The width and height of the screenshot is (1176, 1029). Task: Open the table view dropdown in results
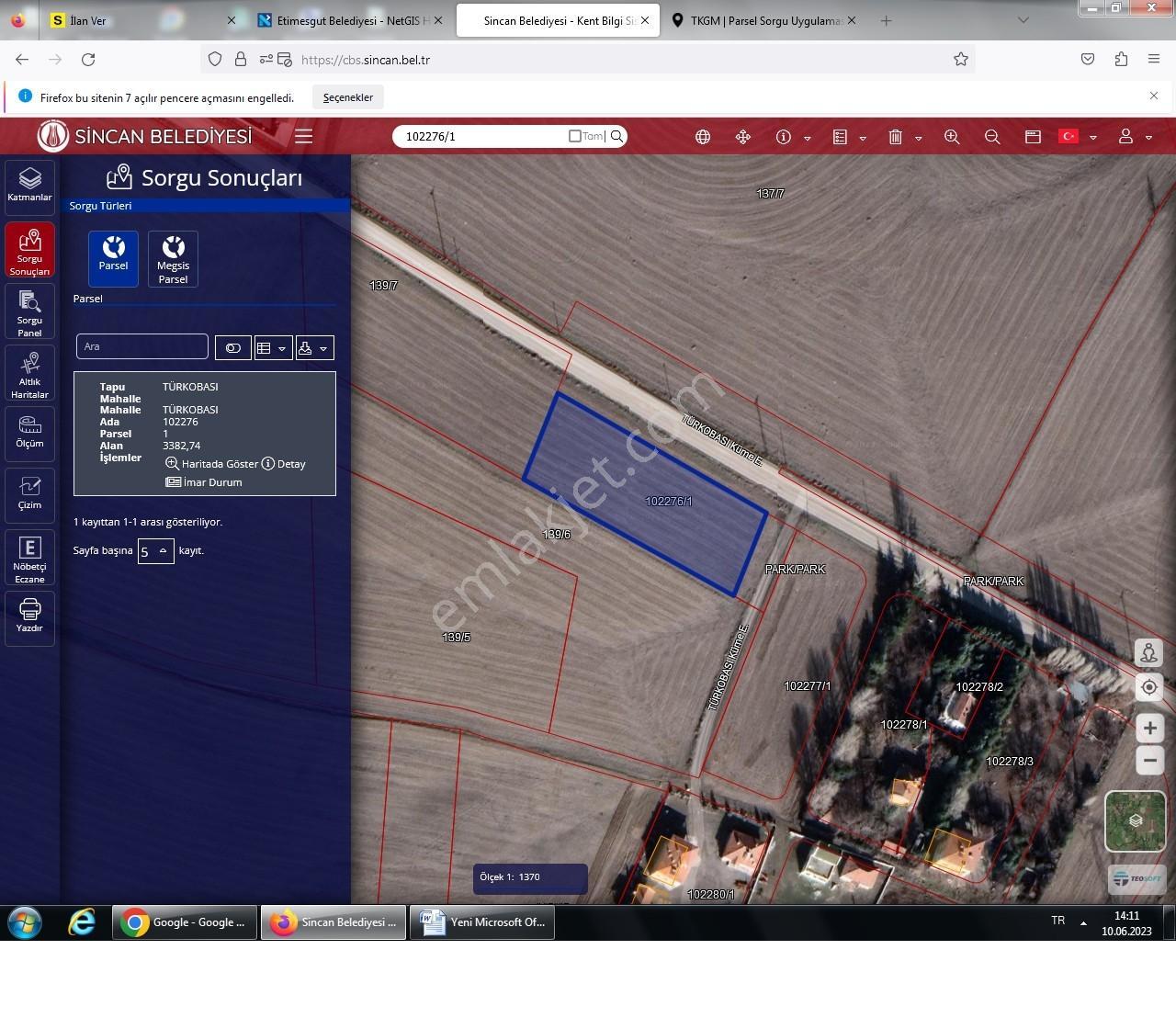pyautogui.click(x=273, y=348)
